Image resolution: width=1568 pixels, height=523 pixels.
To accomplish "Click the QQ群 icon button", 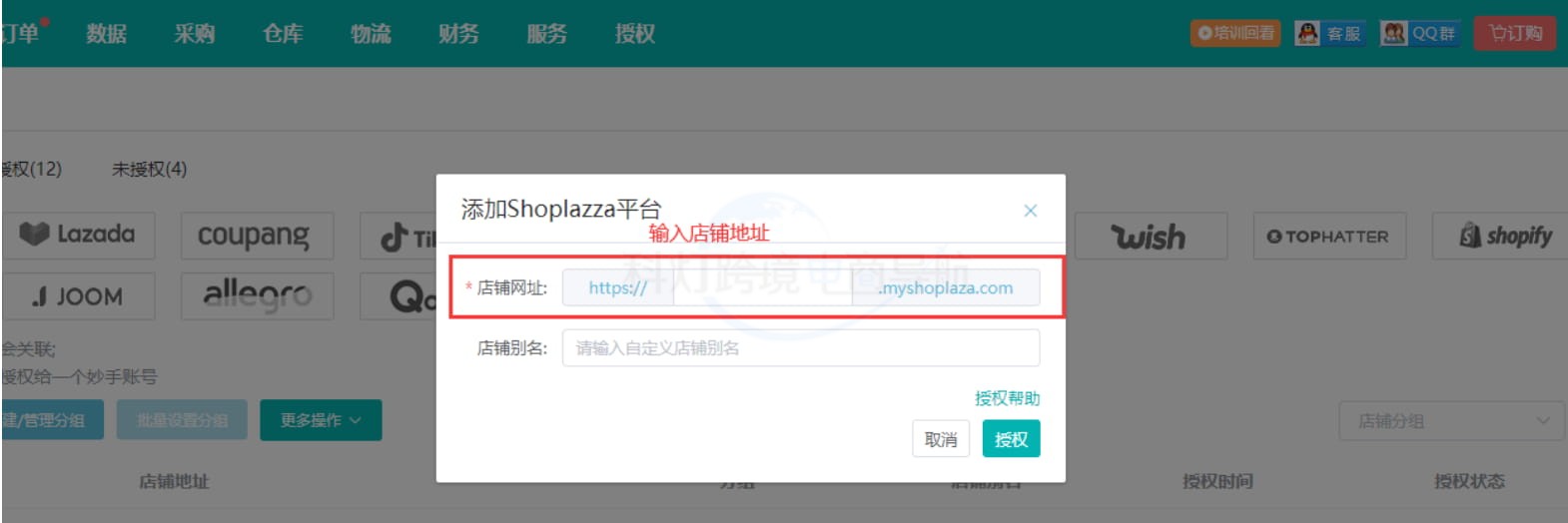I will tap(1418, 33).
